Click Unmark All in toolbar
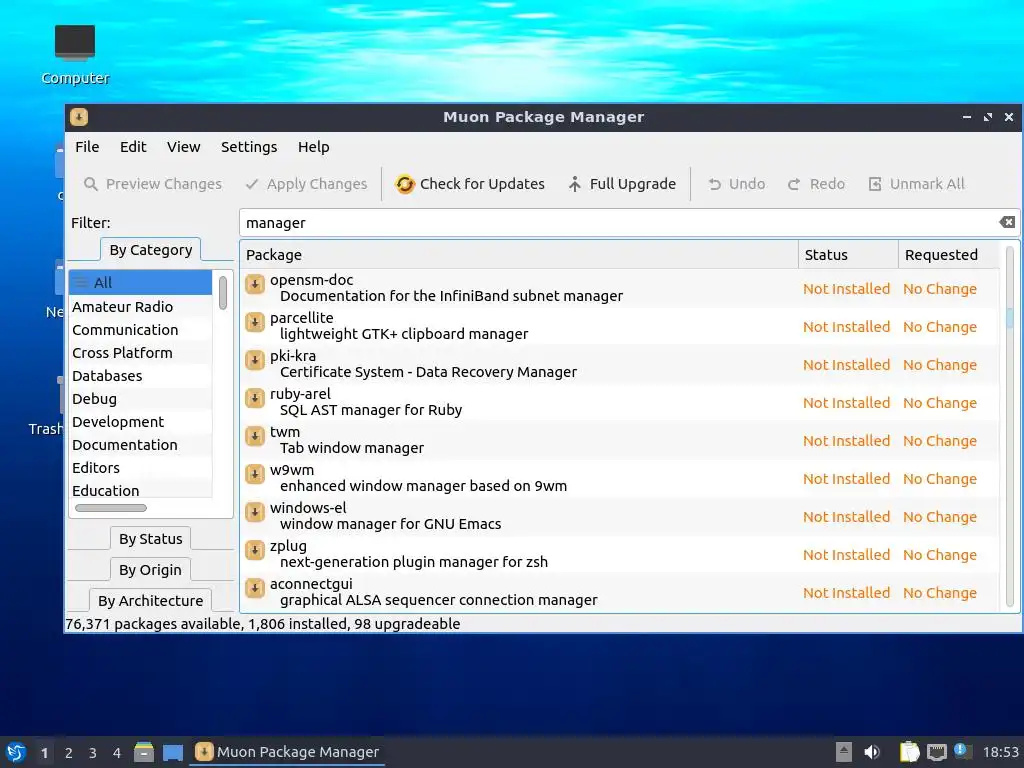 pos(916,184)
